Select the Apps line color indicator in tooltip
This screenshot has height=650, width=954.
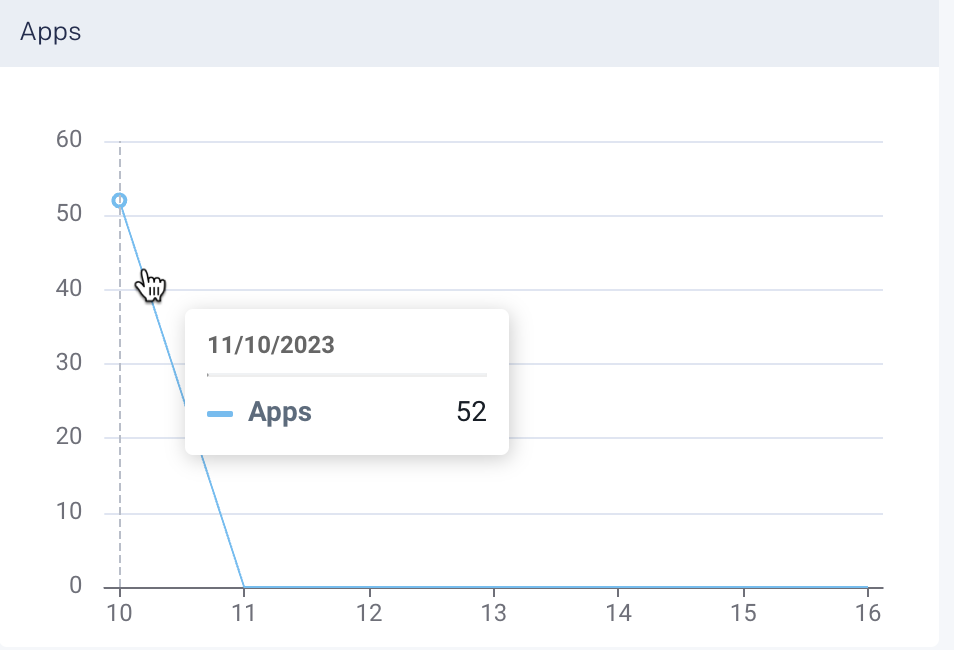(222, 412)
